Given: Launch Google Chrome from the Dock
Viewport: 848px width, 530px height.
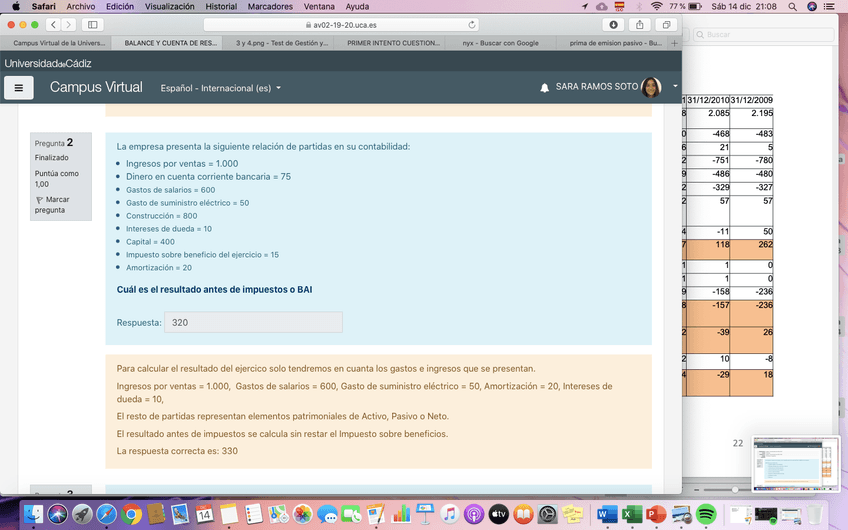Looking at the screenshot, I should (131, 514).
